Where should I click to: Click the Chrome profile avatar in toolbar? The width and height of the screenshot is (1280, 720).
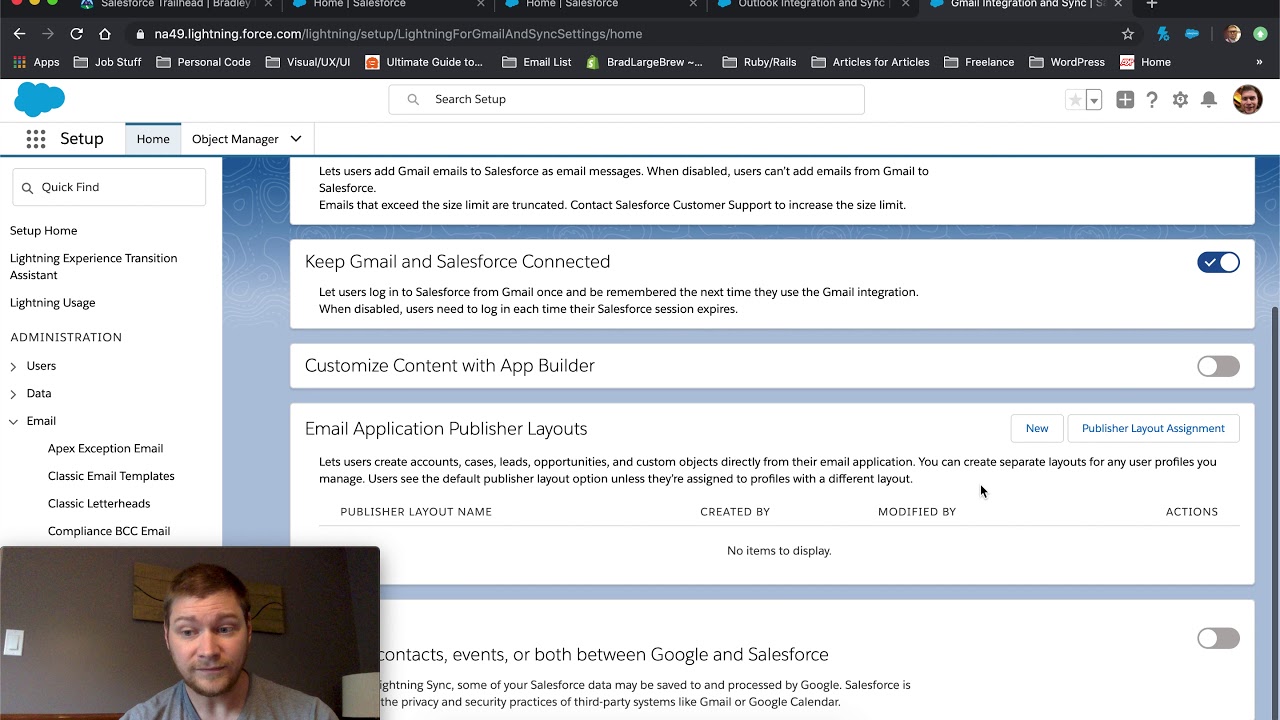[1232, 34]
